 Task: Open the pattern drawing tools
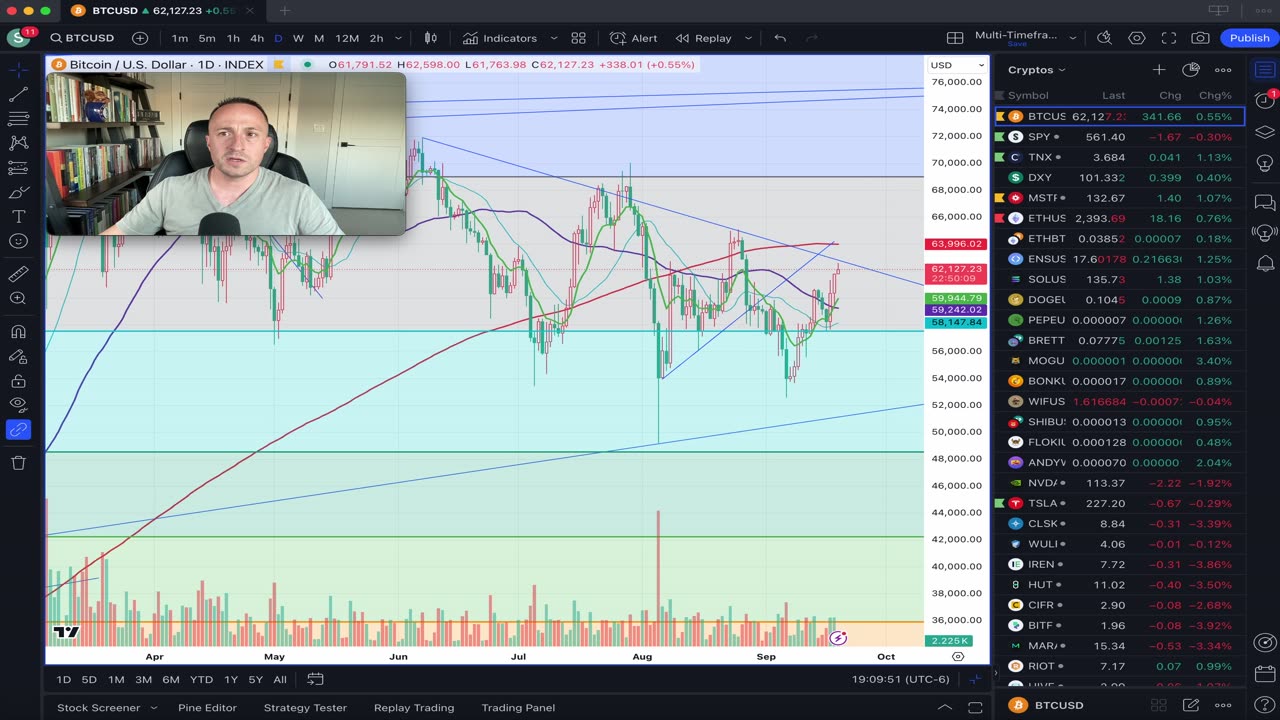[x=18, y=143]
